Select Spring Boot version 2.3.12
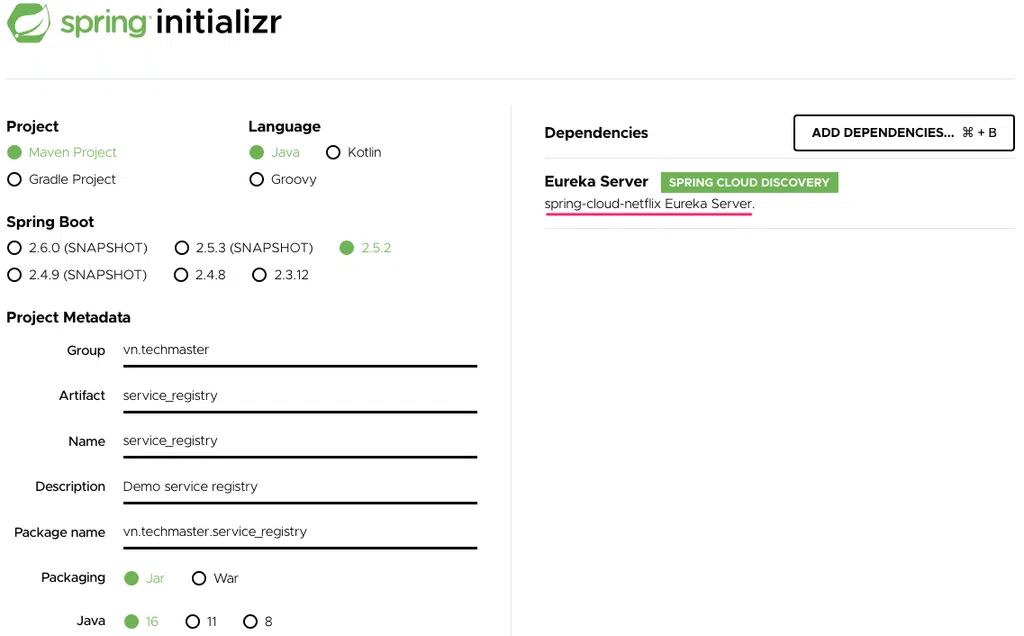The height and width of the screenshot is (636, 1024). coord(260,275)
